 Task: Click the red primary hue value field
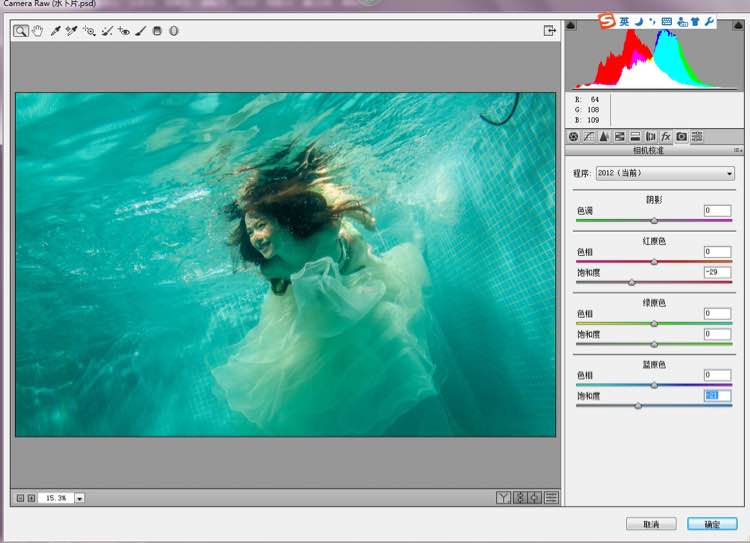717,252
